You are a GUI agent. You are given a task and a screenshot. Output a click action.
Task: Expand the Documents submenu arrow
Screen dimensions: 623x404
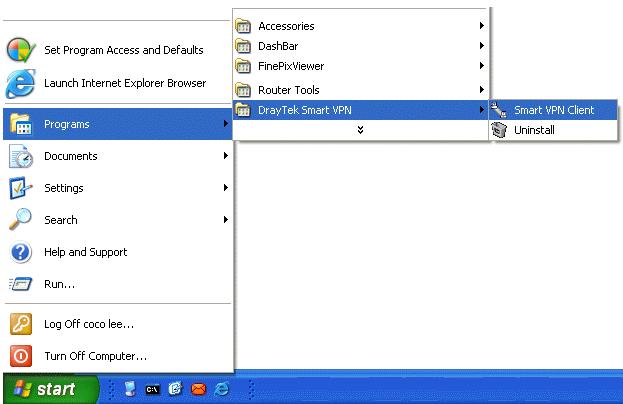pos(226,156)
